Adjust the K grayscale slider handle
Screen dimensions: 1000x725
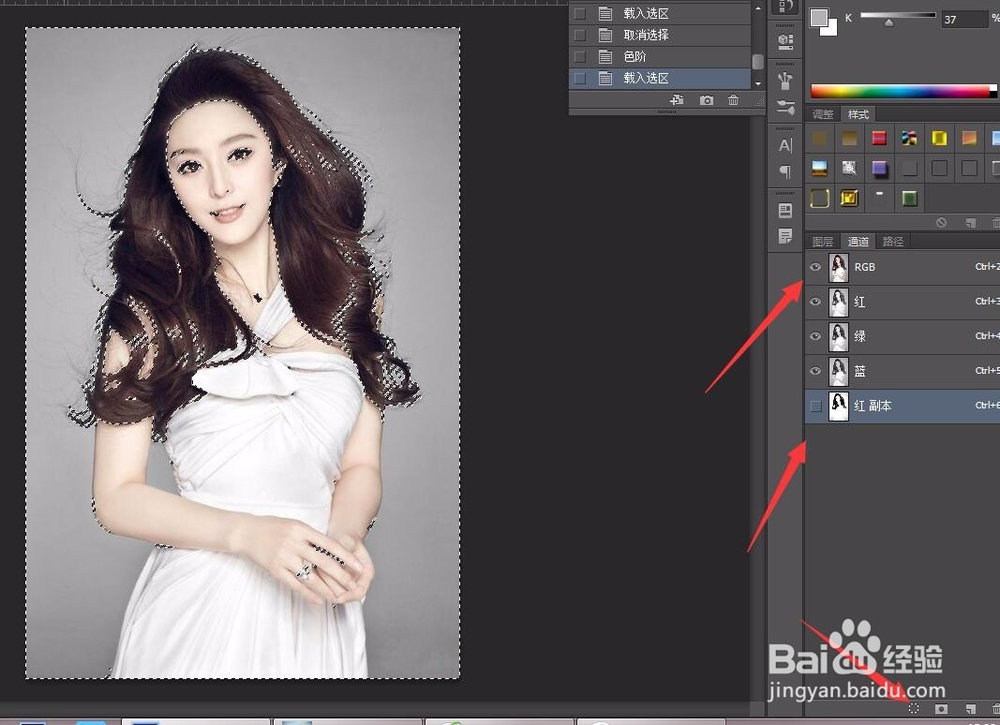pos(888,23)
